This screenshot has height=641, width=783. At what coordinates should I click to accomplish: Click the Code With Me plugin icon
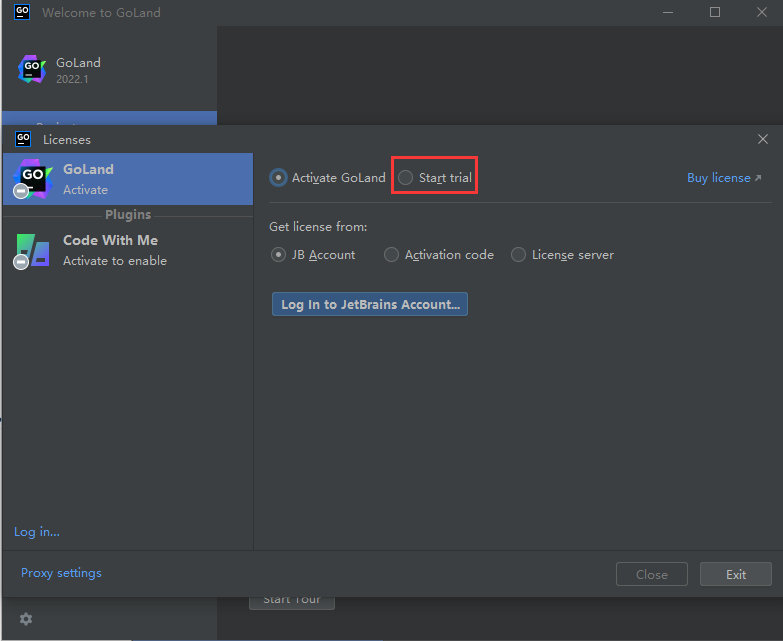33,250
